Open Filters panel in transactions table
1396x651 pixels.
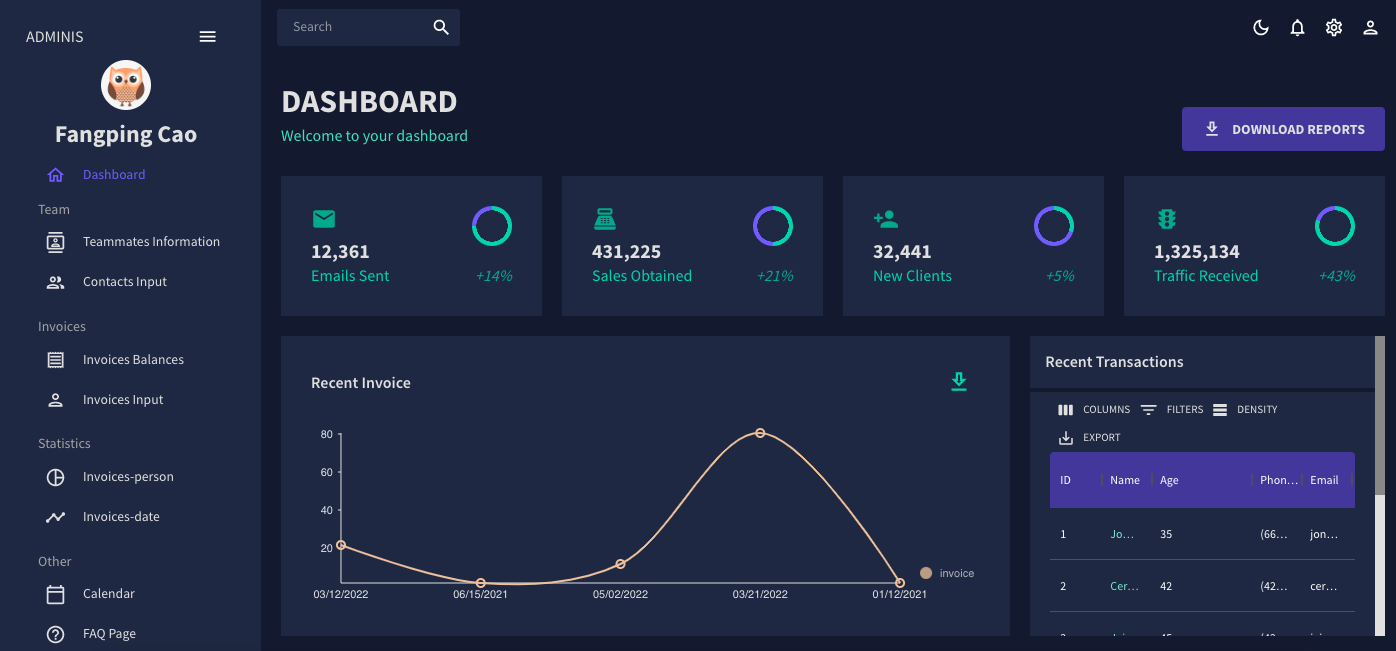point(1172,410)
